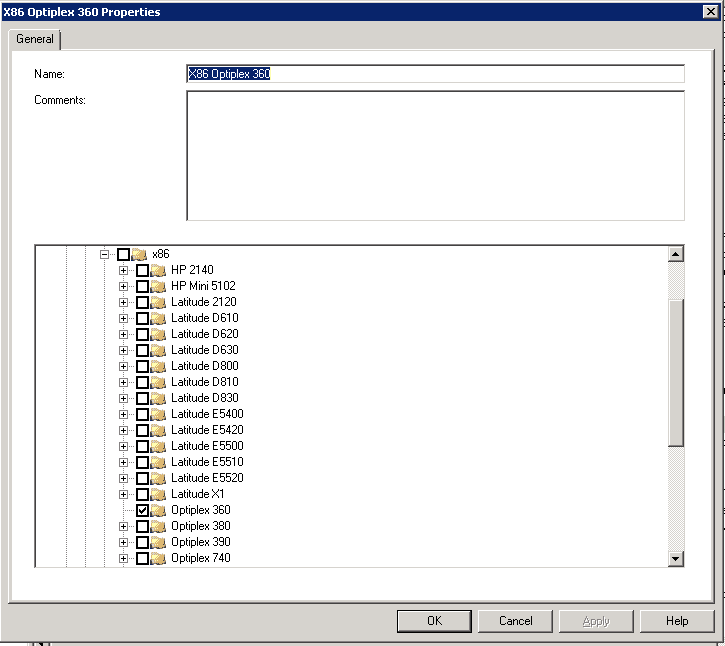Screen dimensions: 725x646
Task: Check the x86 root checkbox
Action: pos(123,254)
